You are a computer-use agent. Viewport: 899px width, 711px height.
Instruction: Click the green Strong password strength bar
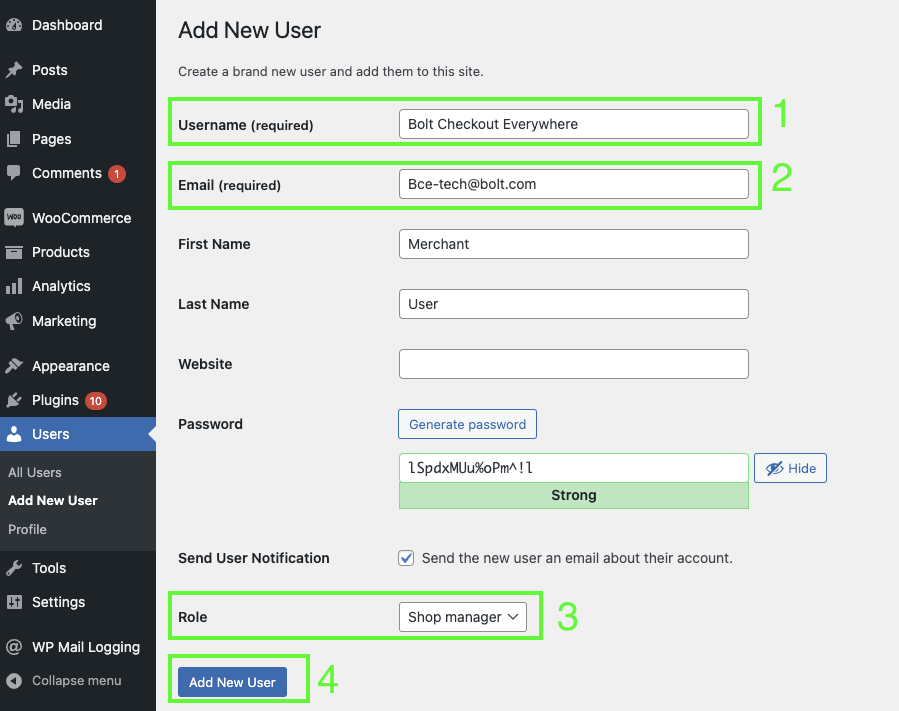point(574,495)
